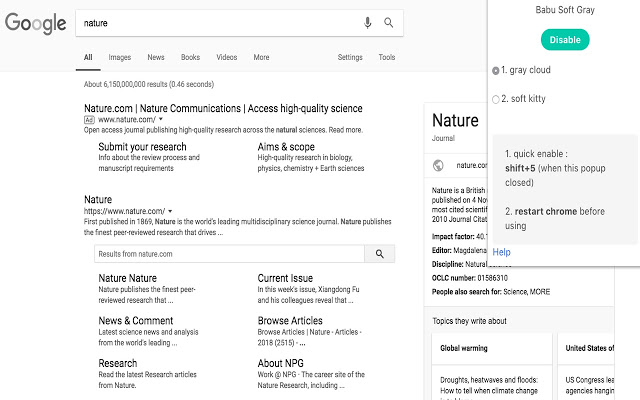
Task: Expand dropdown arrow next to https://www.nature.com/
Action: 170,211
